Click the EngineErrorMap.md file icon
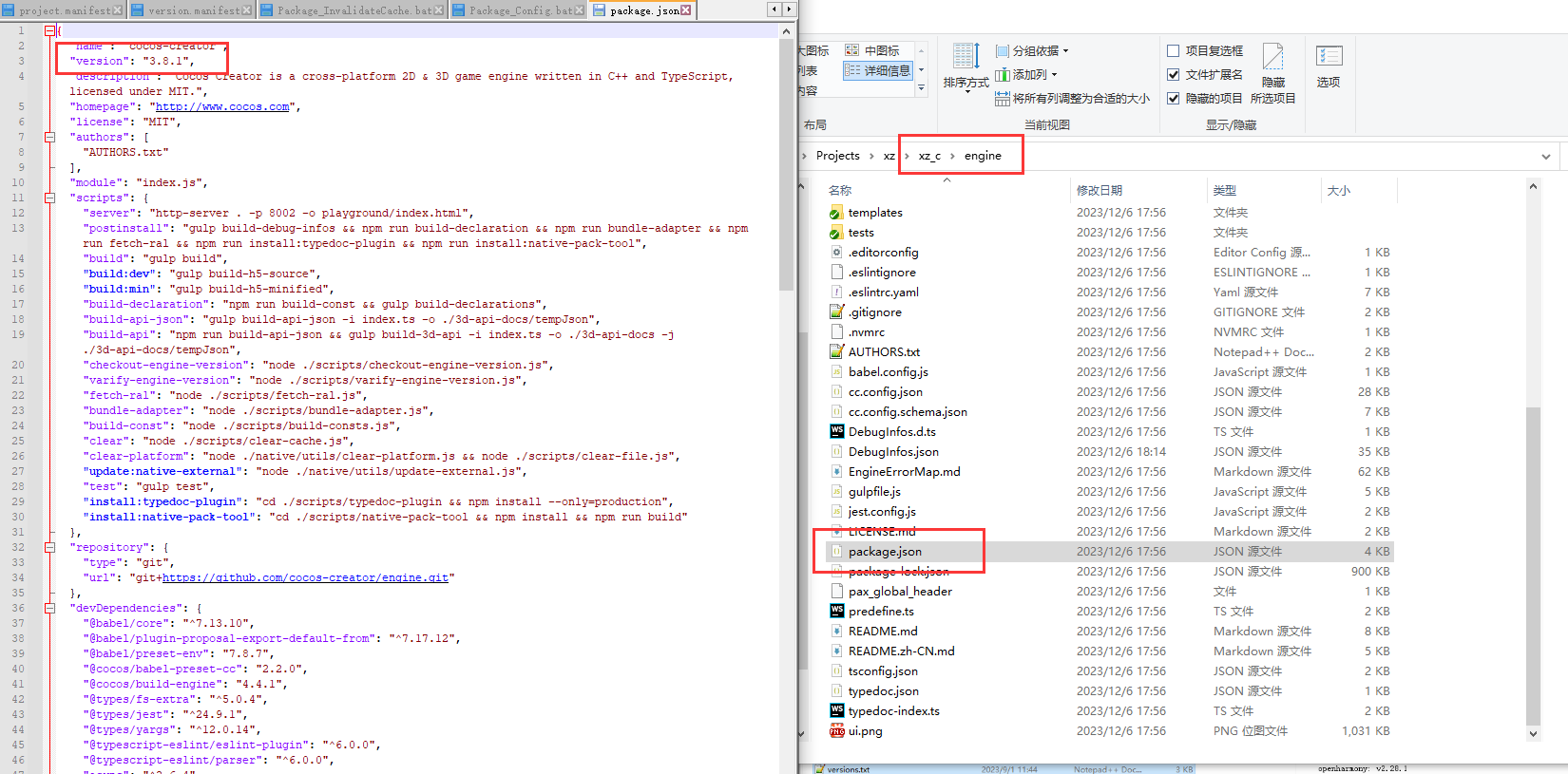The height and width of the screenshot is (774, 1568). tap(836, 472)
